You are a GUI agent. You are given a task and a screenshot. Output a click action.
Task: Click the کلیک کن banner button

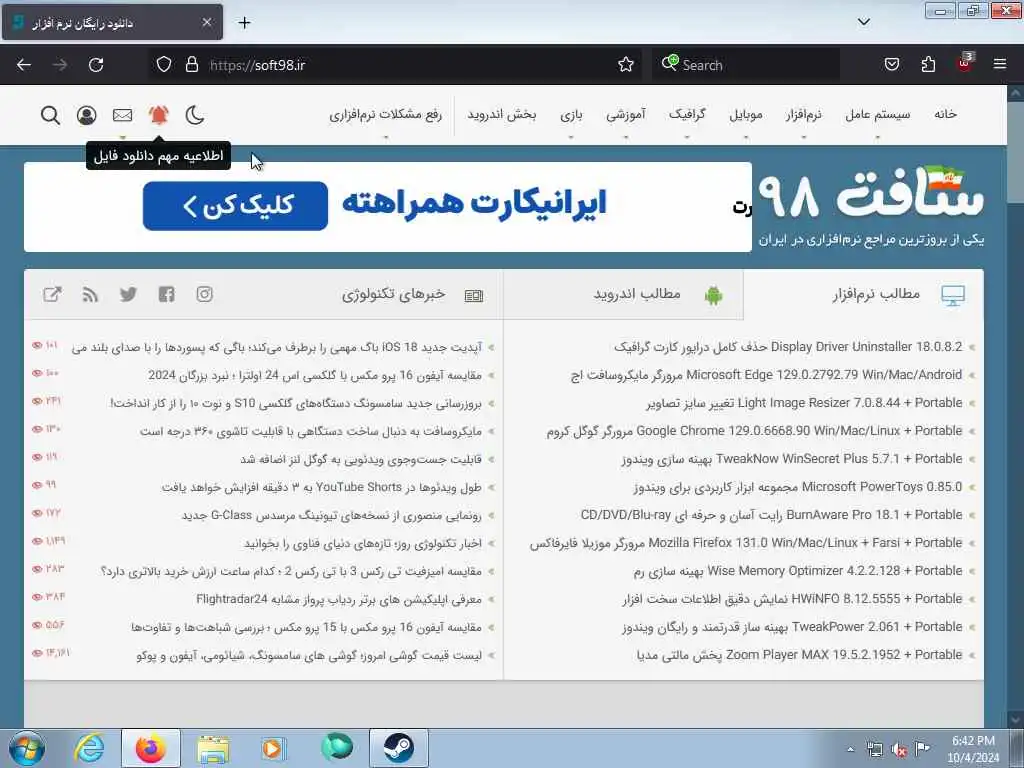235,206
